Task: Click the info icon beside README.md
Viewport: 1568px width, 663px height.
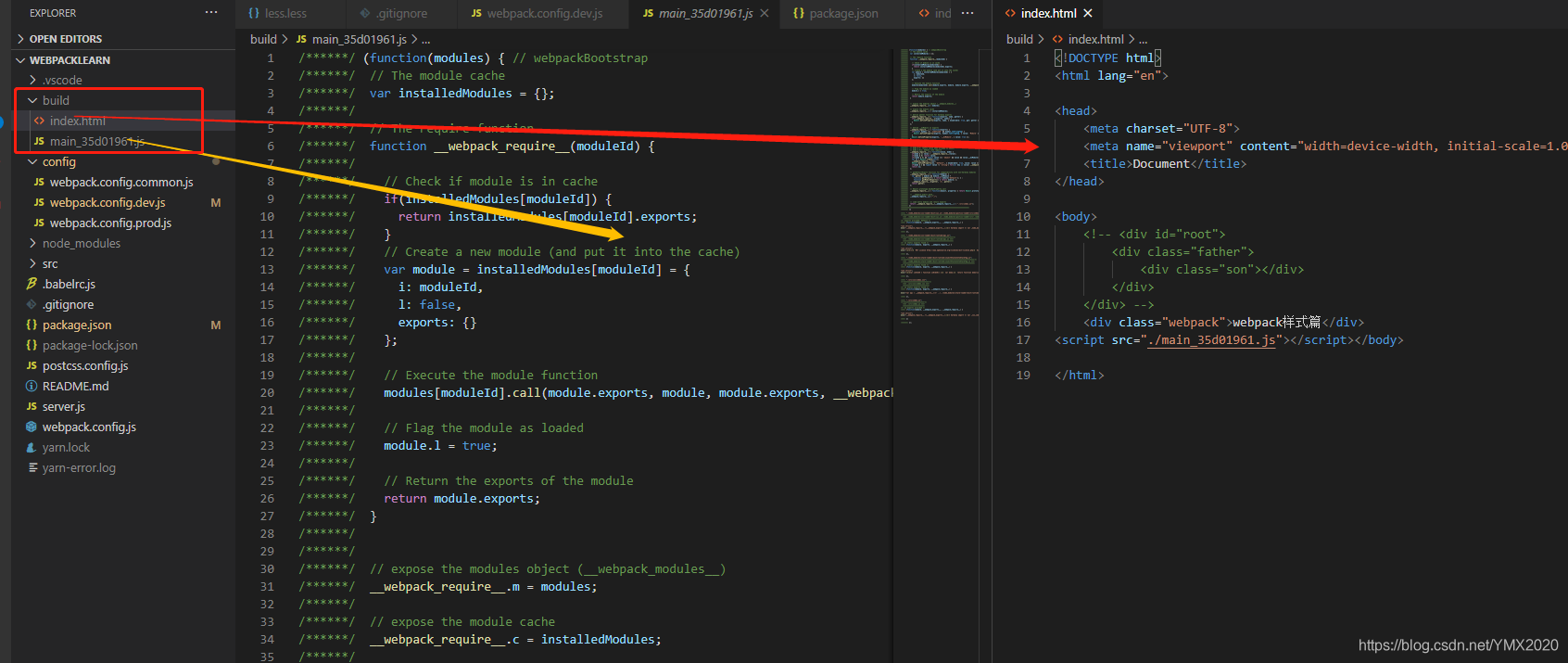Action: (32, 386)
